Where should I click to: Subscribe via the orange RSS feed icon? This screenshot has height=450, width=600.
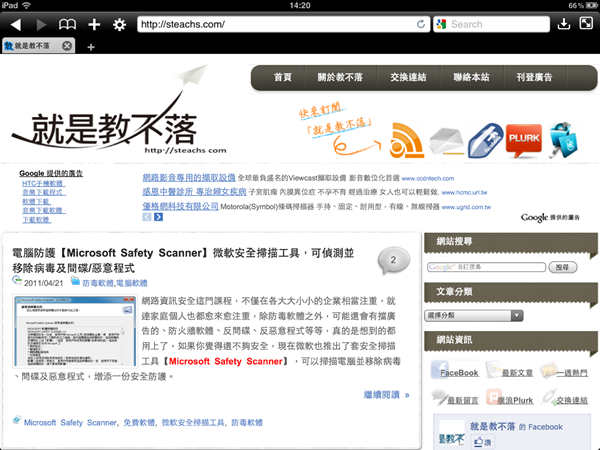point(407,137)
